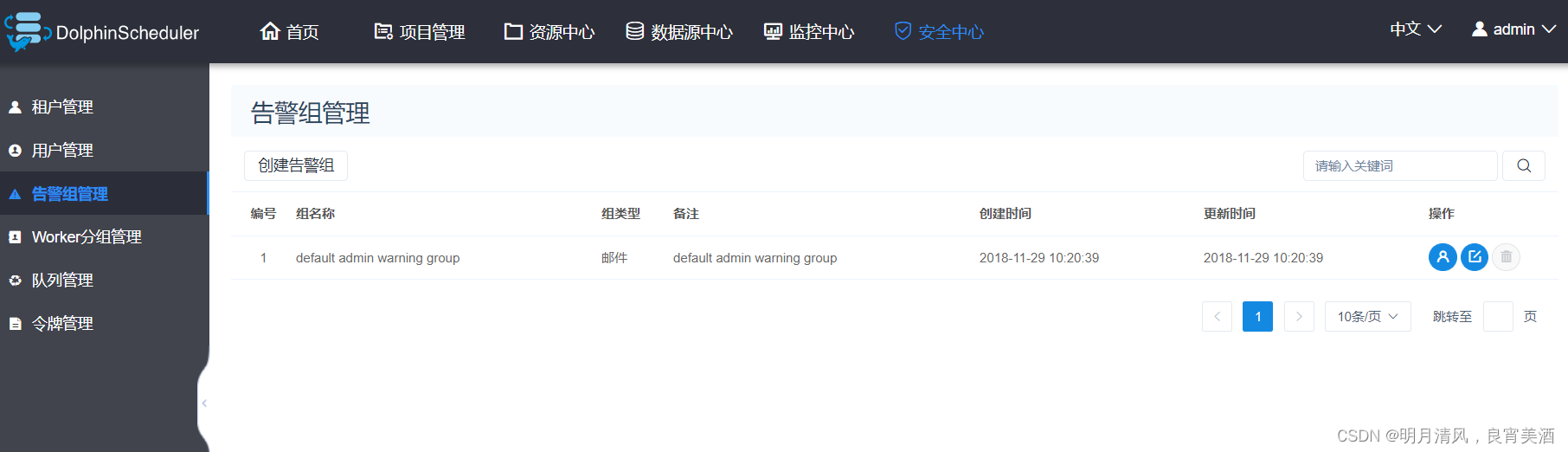
Task: Click the 更新时间 column header
Action: click(x=1229, y=214)
